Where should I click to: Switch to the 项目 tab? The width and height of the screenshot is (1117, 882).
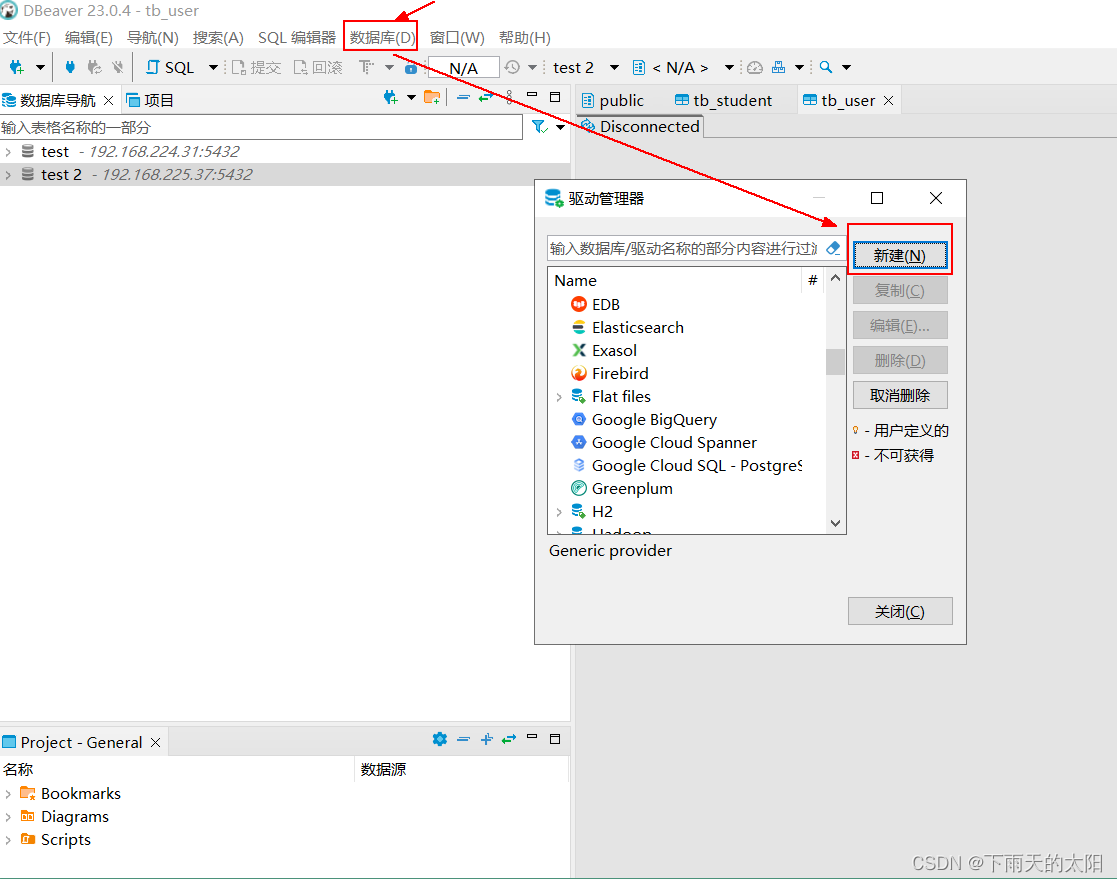(150, 100)
